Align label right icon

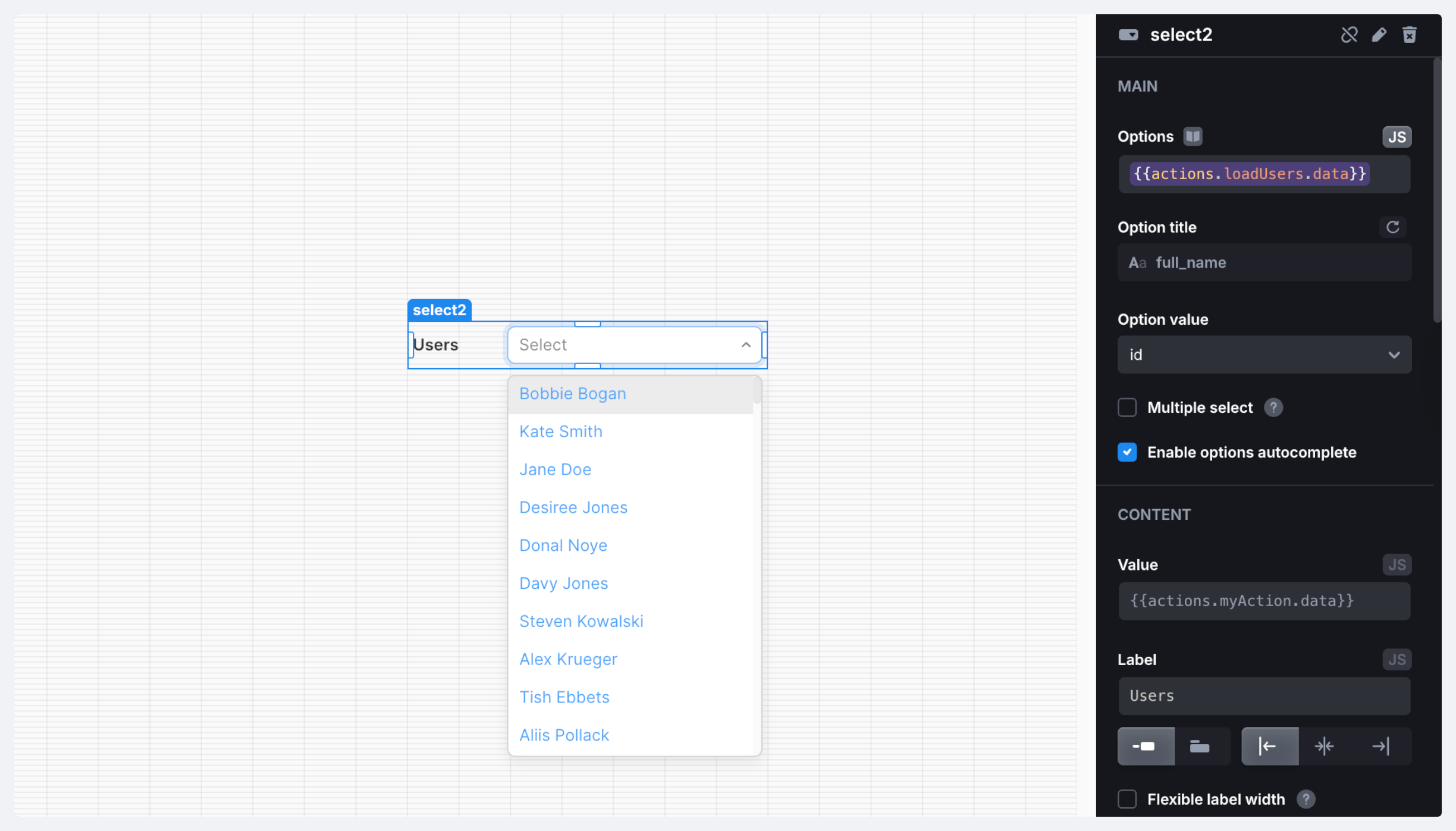[1380, 746]
